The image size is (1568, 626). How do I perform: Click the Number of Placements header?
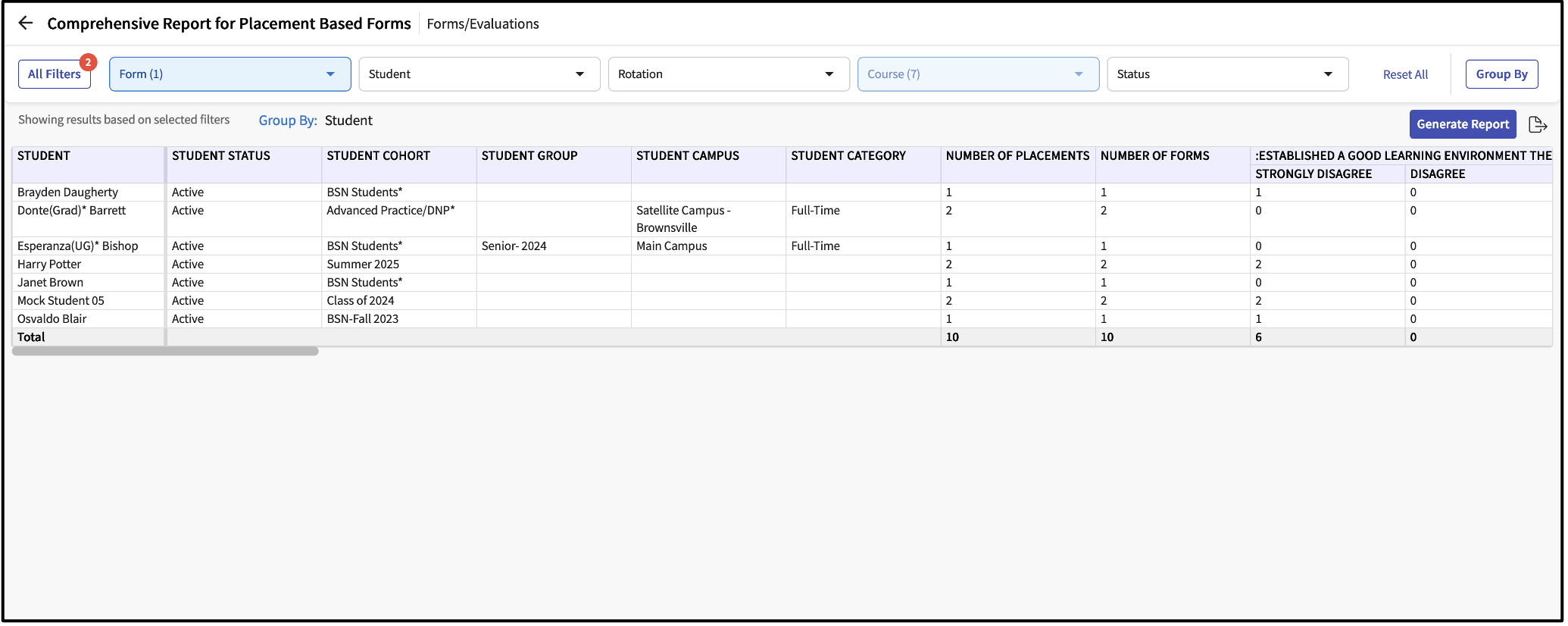pos(1017,156)
